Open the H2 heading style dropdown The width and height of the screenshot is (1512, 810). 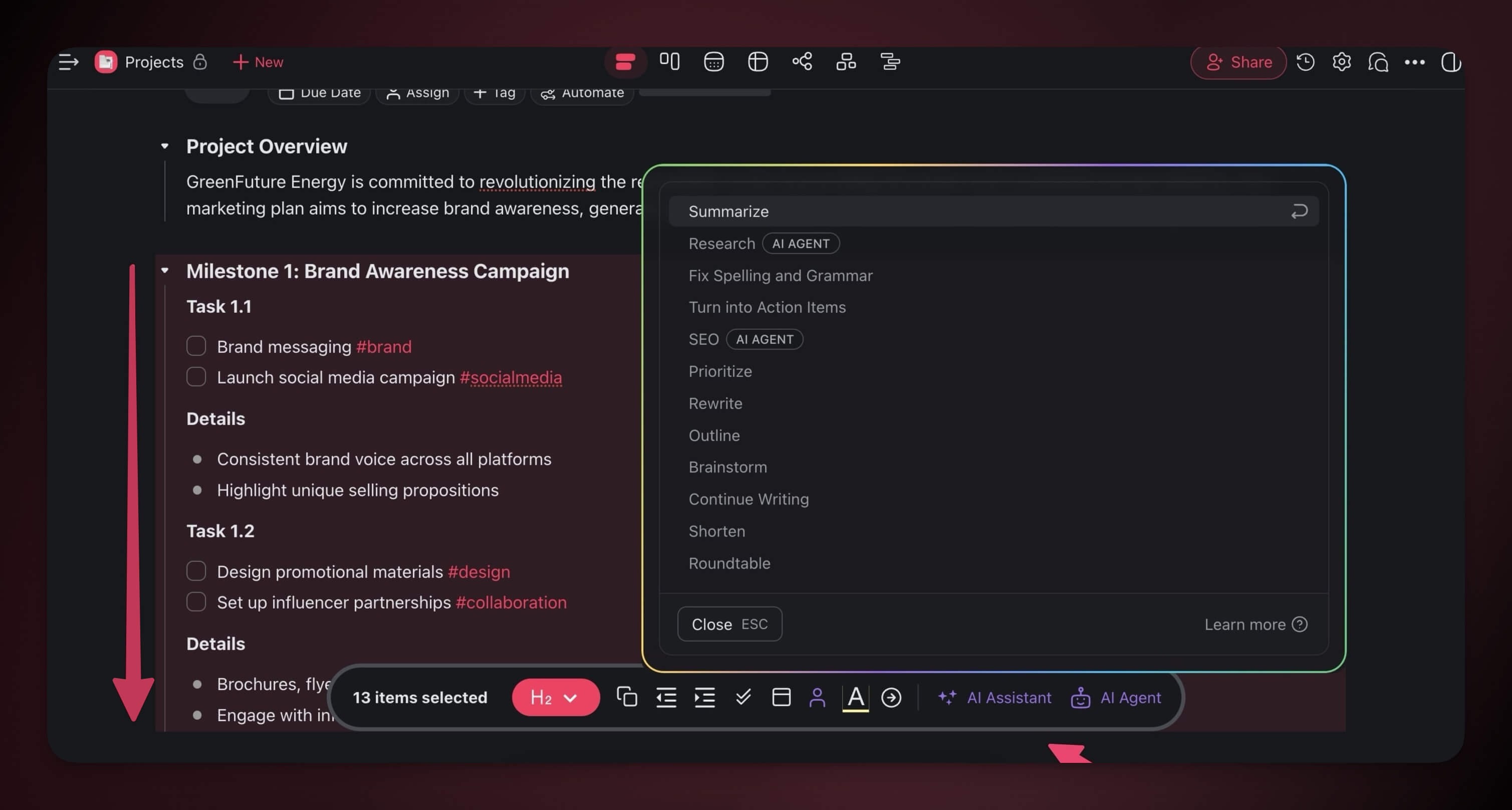click(555, 697)
